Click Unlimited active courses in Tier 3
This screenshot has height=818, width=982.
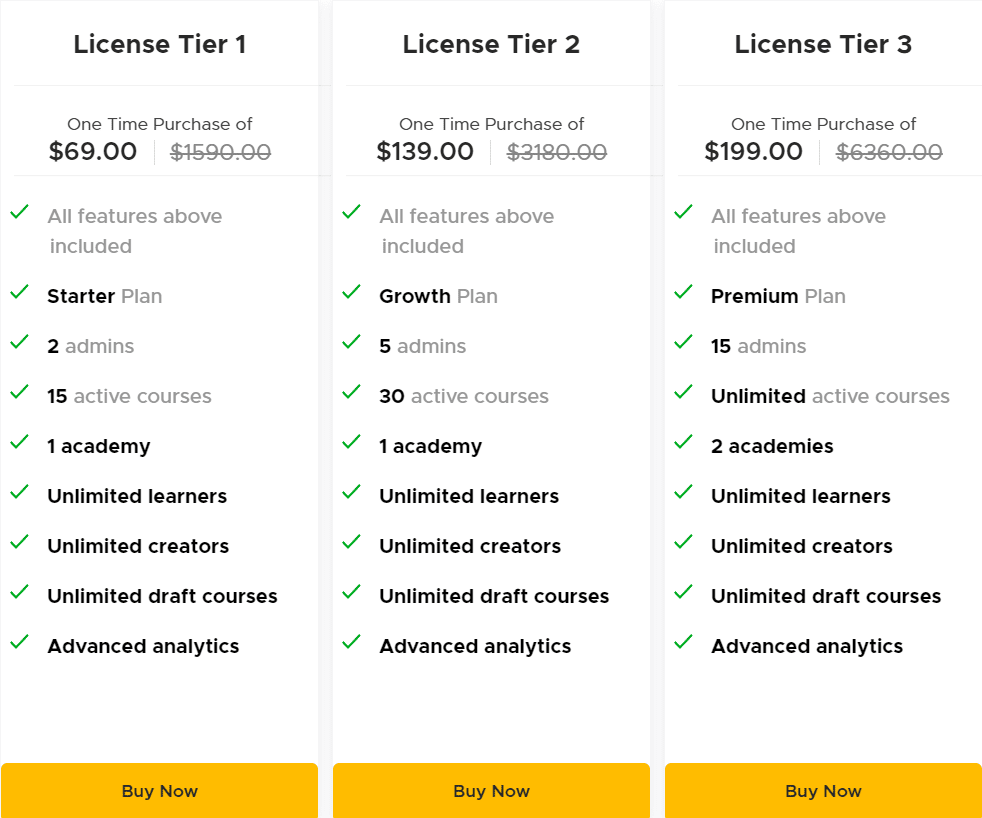point(830,396)
